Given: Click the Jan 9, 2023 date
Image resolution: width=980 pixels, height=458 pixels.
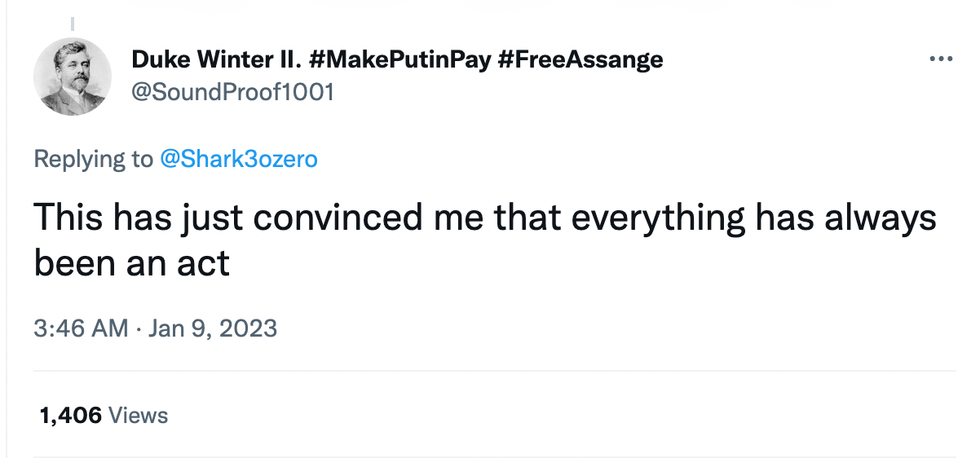Looking at the screenshot, I should point(213,328).
